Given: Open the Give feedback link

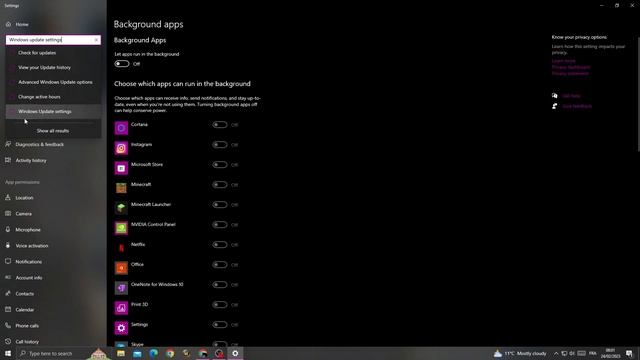Looking at the screenshot, I should pyautogui.click(x=577, y=106).
